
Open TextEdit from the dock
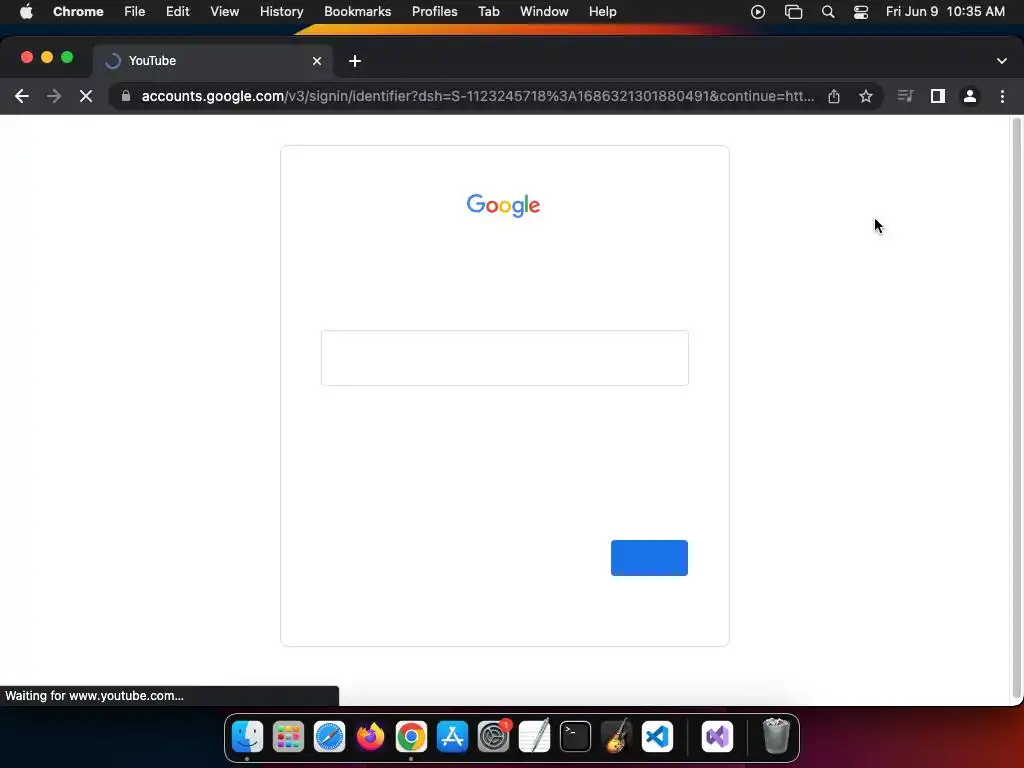click(x=534, y=737)
